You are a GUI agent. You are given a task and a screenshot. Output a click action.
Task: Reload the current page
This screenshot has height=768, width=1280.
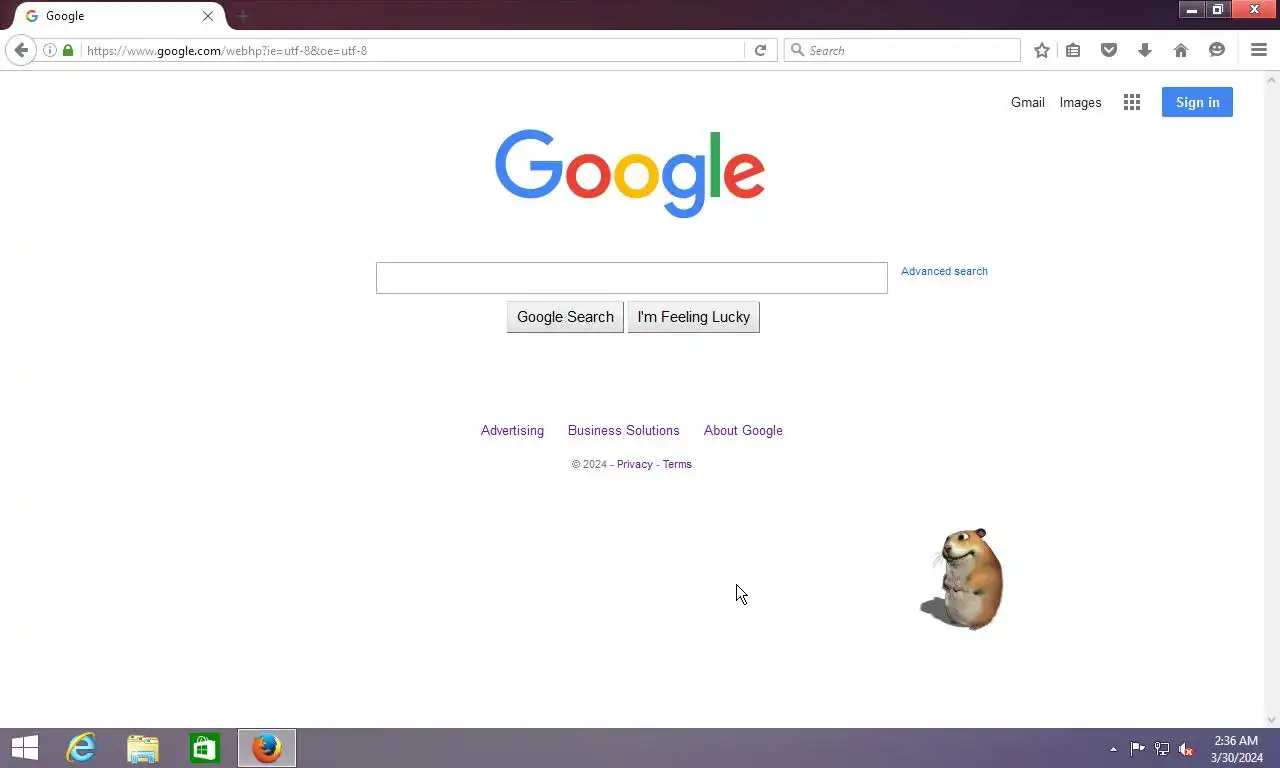point(760,50)
